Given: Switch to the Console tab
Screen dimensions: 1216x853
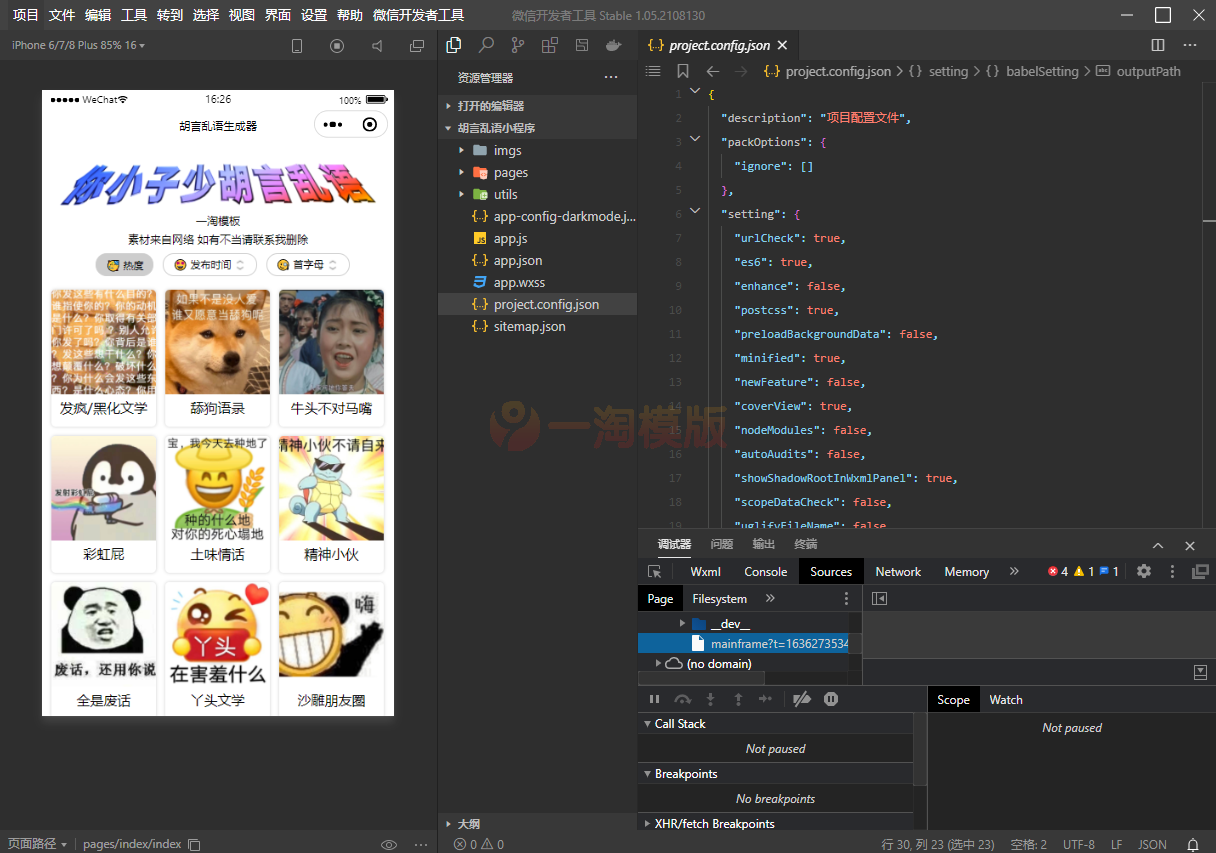Looking at the screenshot, I should pos(765,571).
